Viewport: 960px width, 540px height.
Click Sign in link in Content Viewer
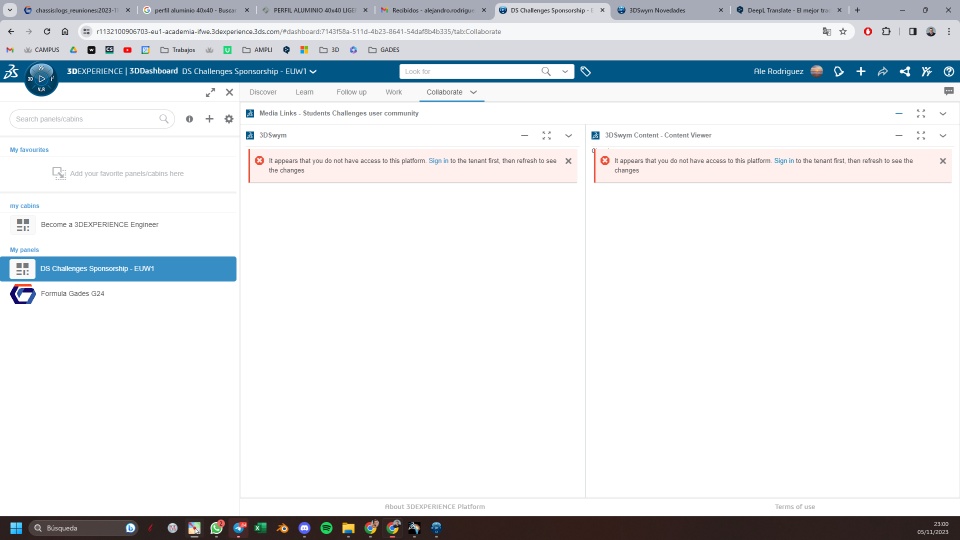pos(784,160)
